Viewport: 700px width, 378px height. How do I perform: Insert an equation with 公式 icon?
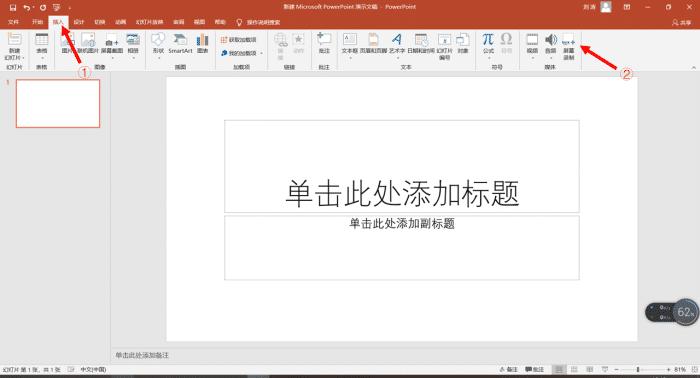pyautogui.click(x=488, y=39)
